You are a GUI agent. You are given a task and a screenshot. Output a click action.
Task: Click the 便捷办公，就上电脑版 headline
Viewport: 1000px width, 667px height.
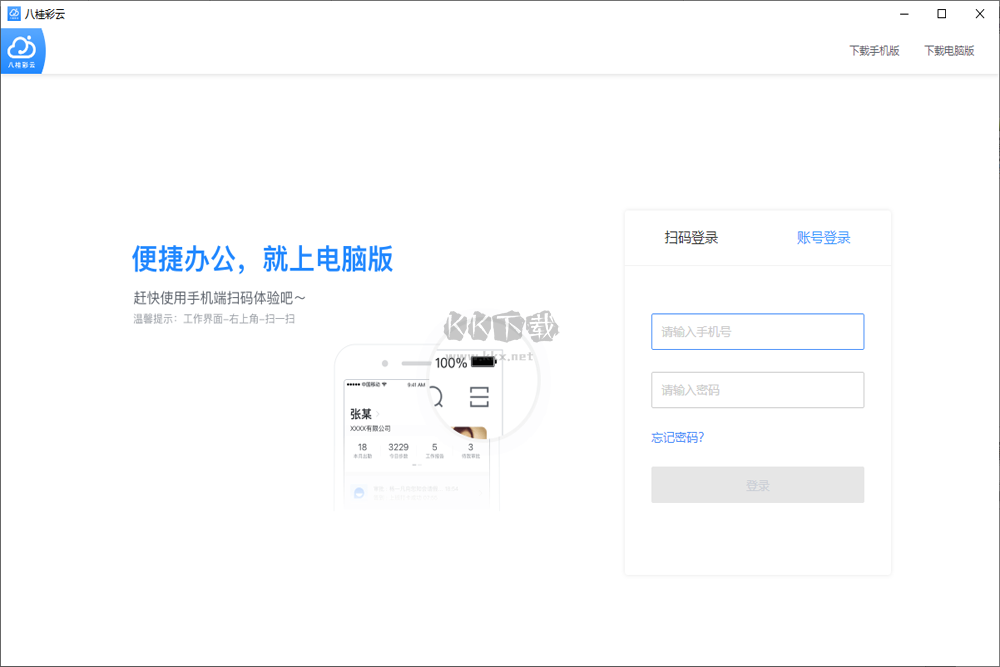tap(262, 259)
